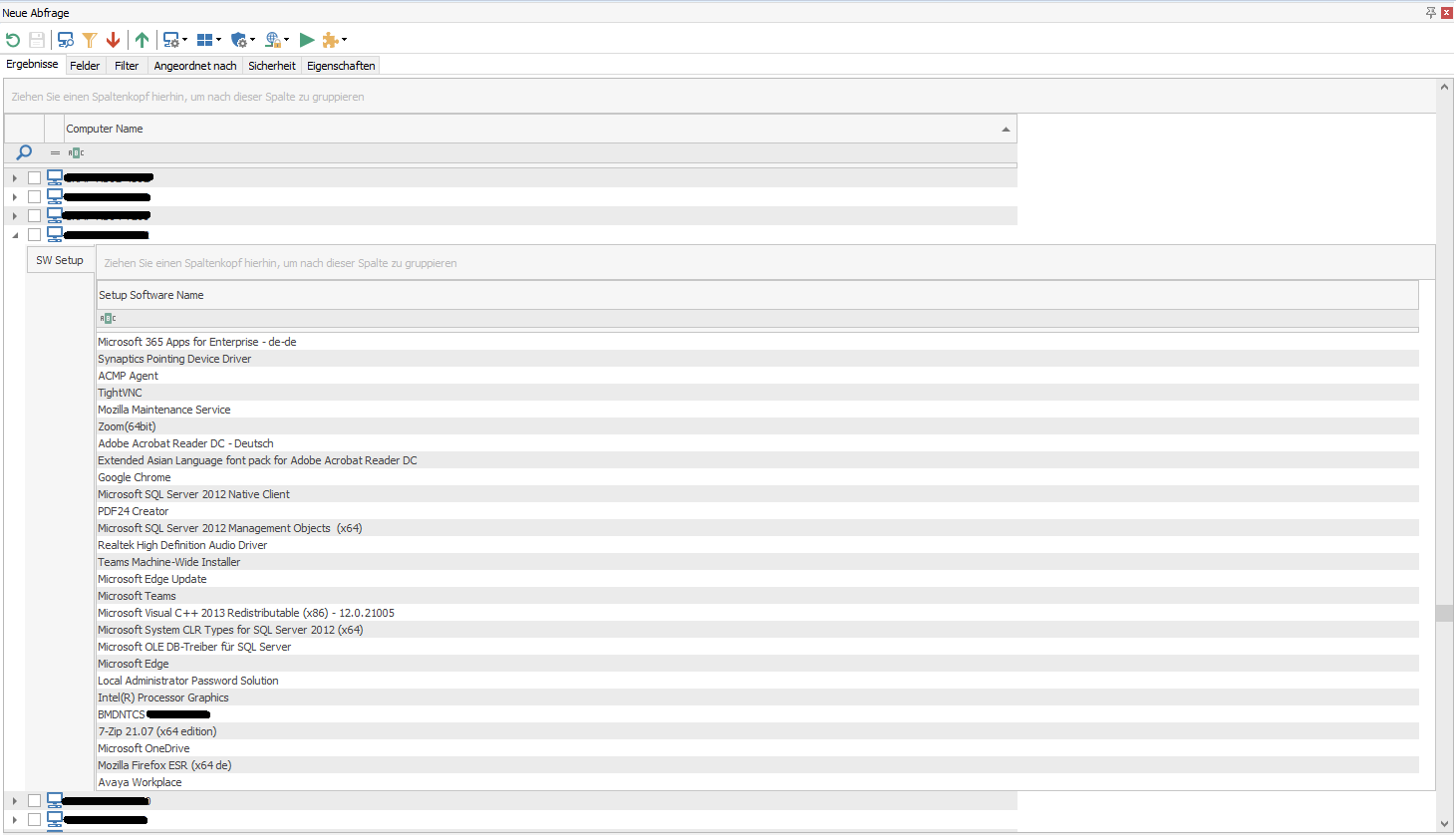Click the abc icon under Computer Name header
1456x836 pixels.
tap(76, 152)
